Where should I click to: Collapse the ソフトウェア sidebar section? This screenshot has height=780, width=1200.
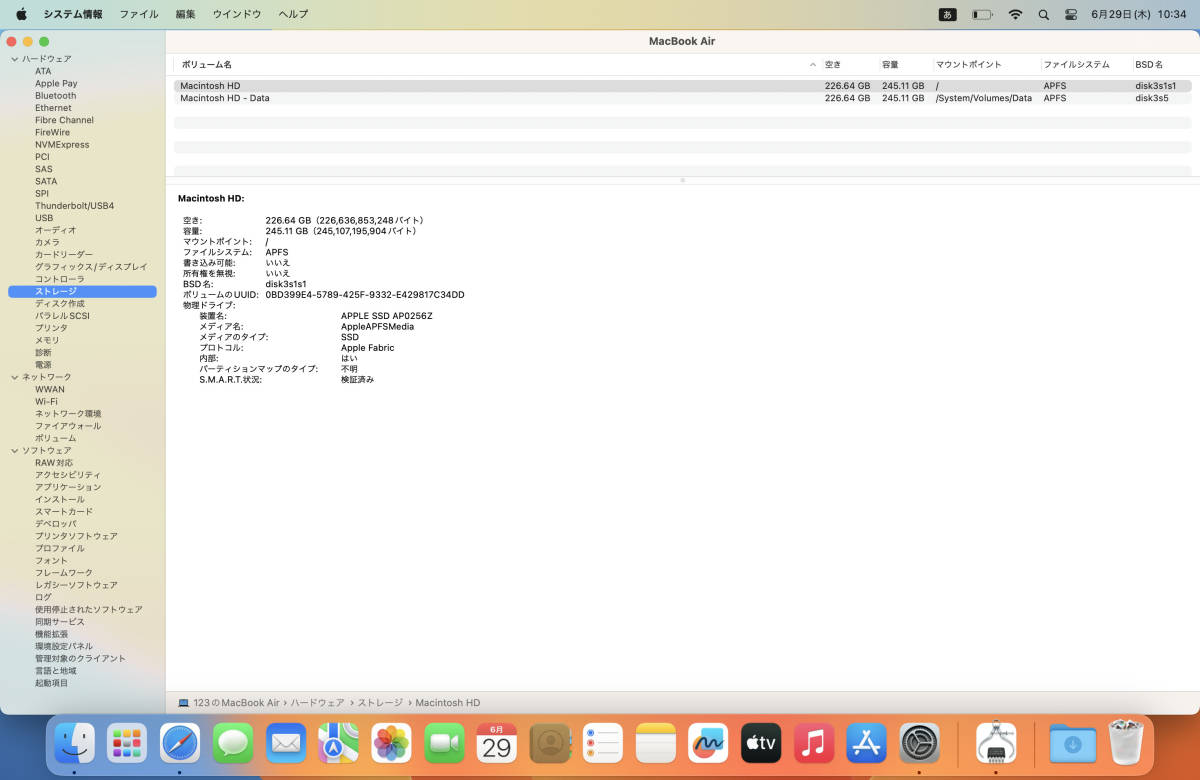coord(14,450)
